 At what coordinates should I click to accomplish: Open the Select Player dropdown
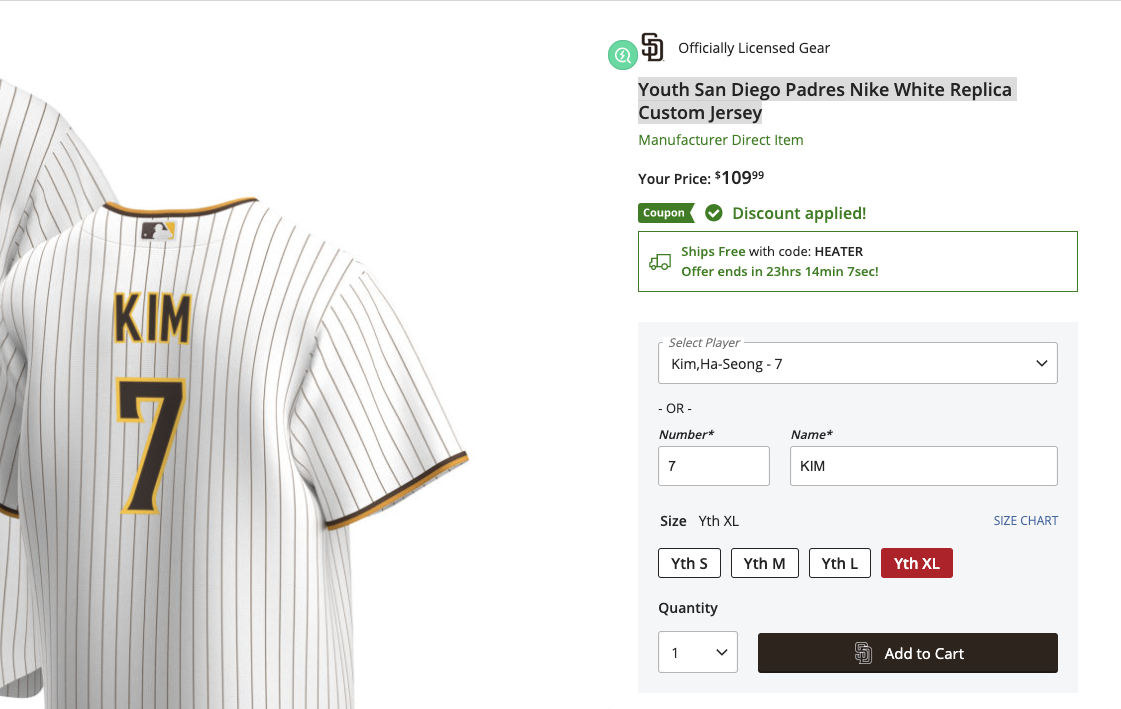[x=857, y=364]
